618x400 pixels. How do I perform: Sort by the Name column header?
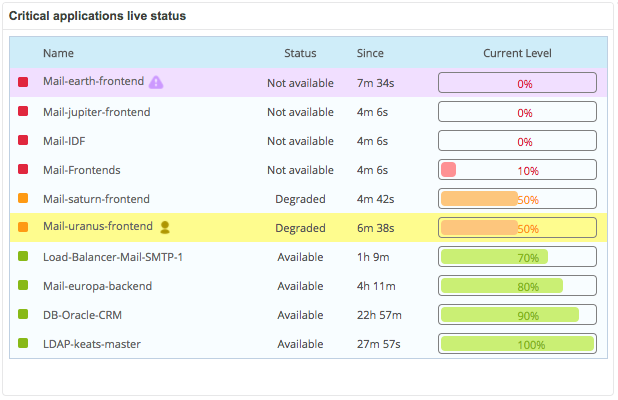pyautogui.click(x=58, y=53)
